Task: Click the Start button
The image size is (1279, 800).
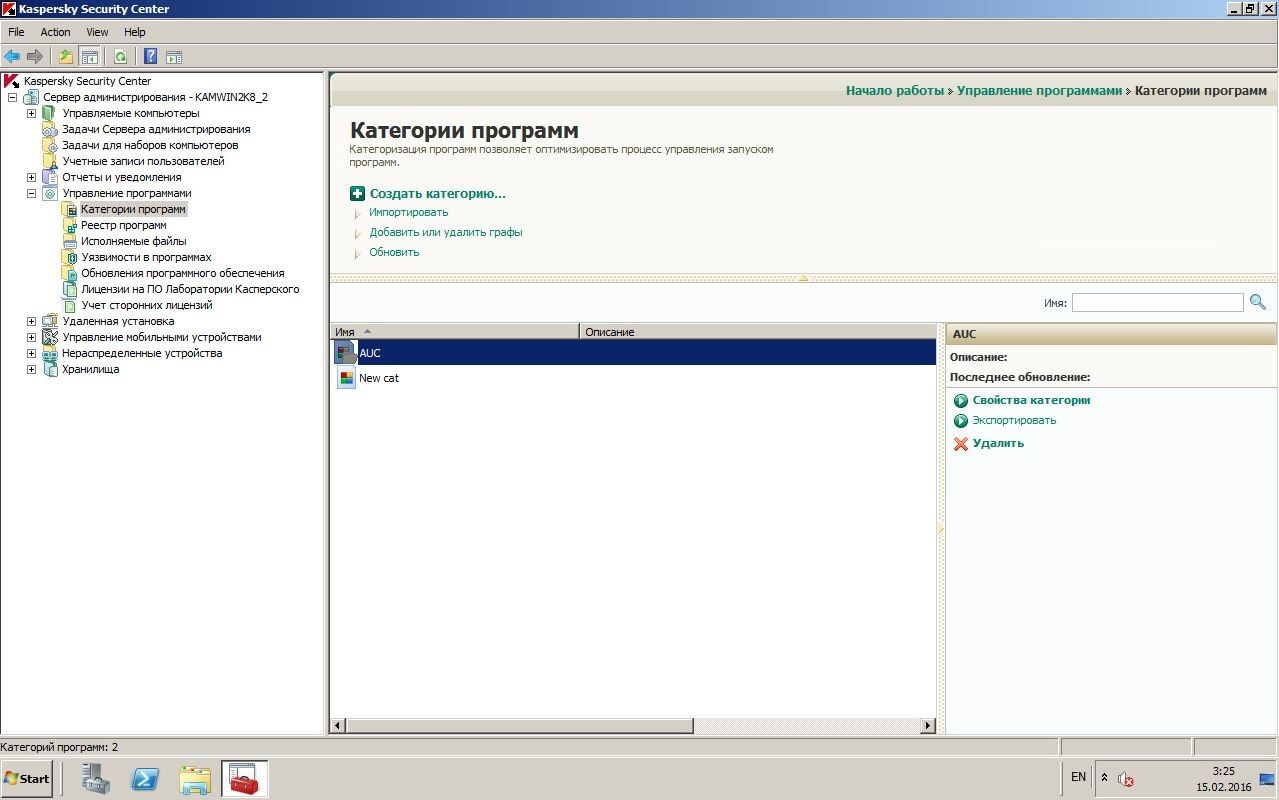Action: [27, 778]
